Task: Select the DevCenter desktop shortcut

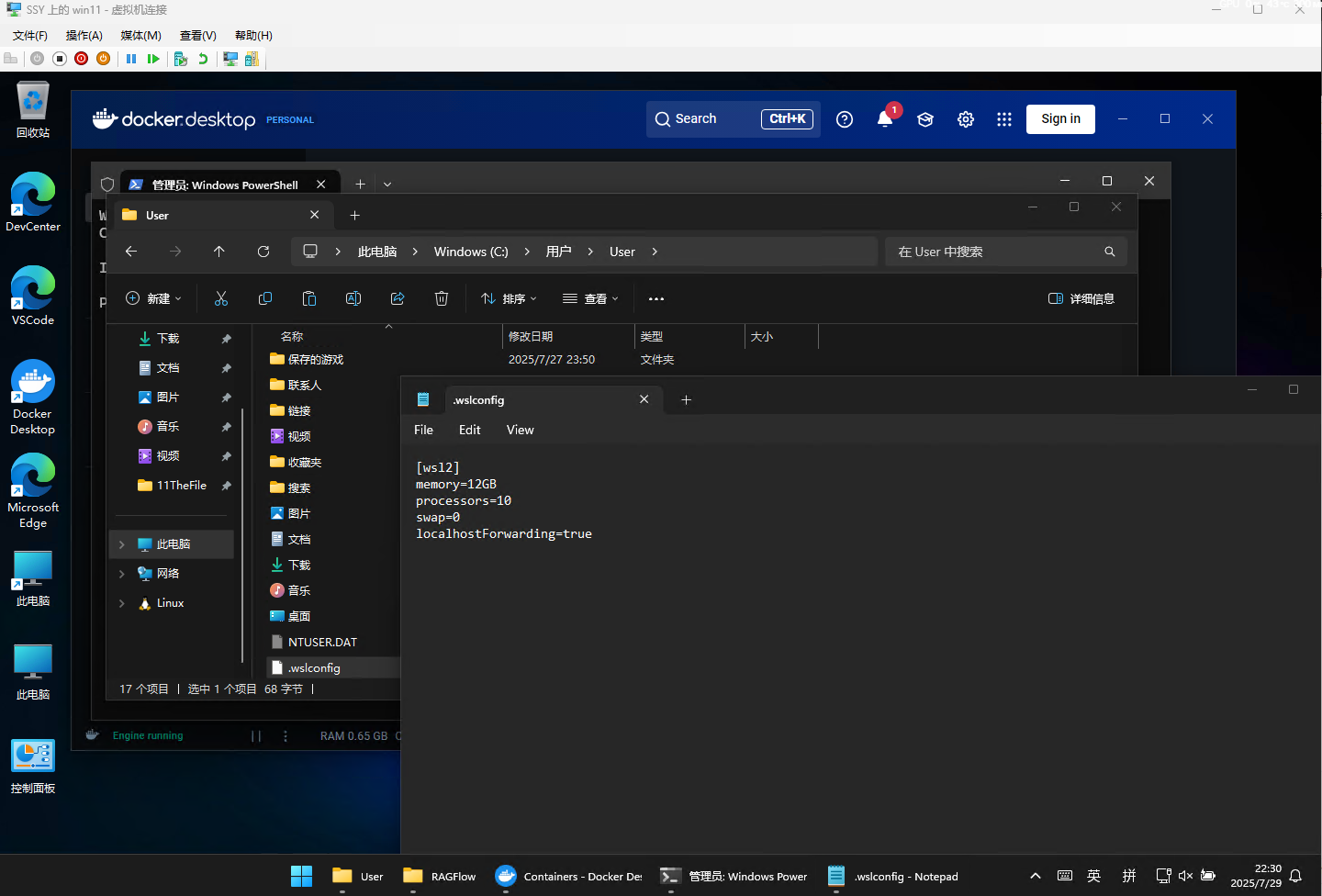Action: (x=33, y=202)
